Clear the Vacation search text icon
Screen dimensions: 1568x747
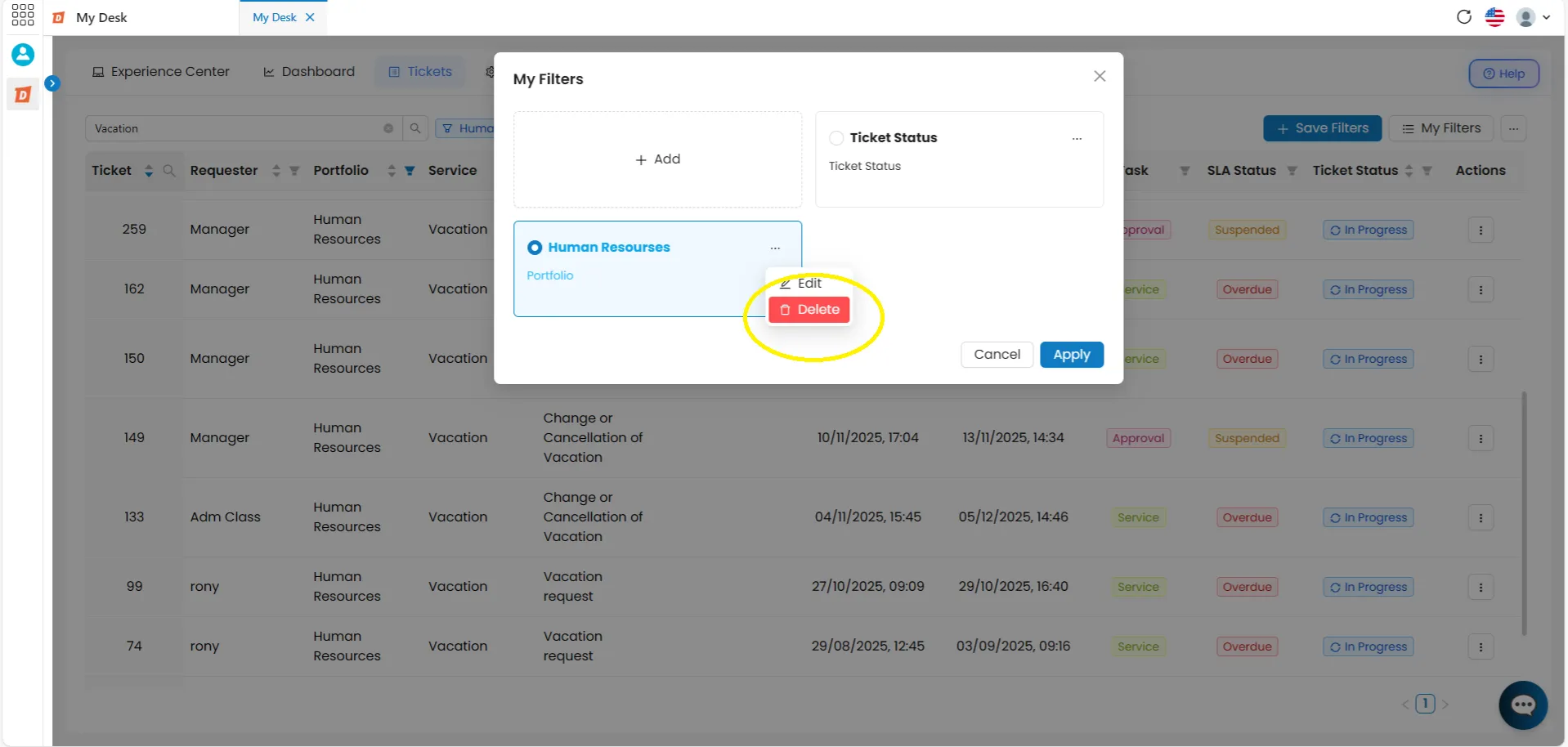coord(388,128)
